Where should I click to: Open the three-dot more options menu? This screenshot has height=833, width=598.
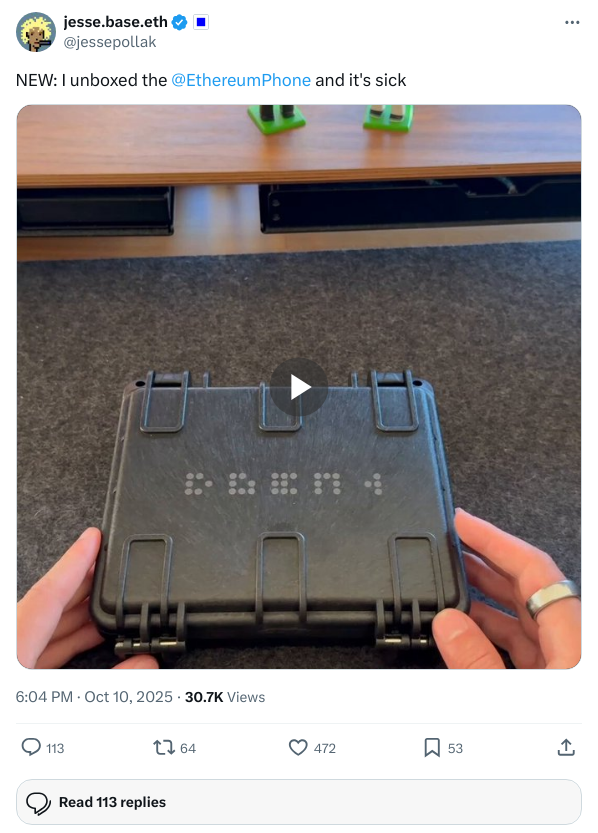coord(572,22)
